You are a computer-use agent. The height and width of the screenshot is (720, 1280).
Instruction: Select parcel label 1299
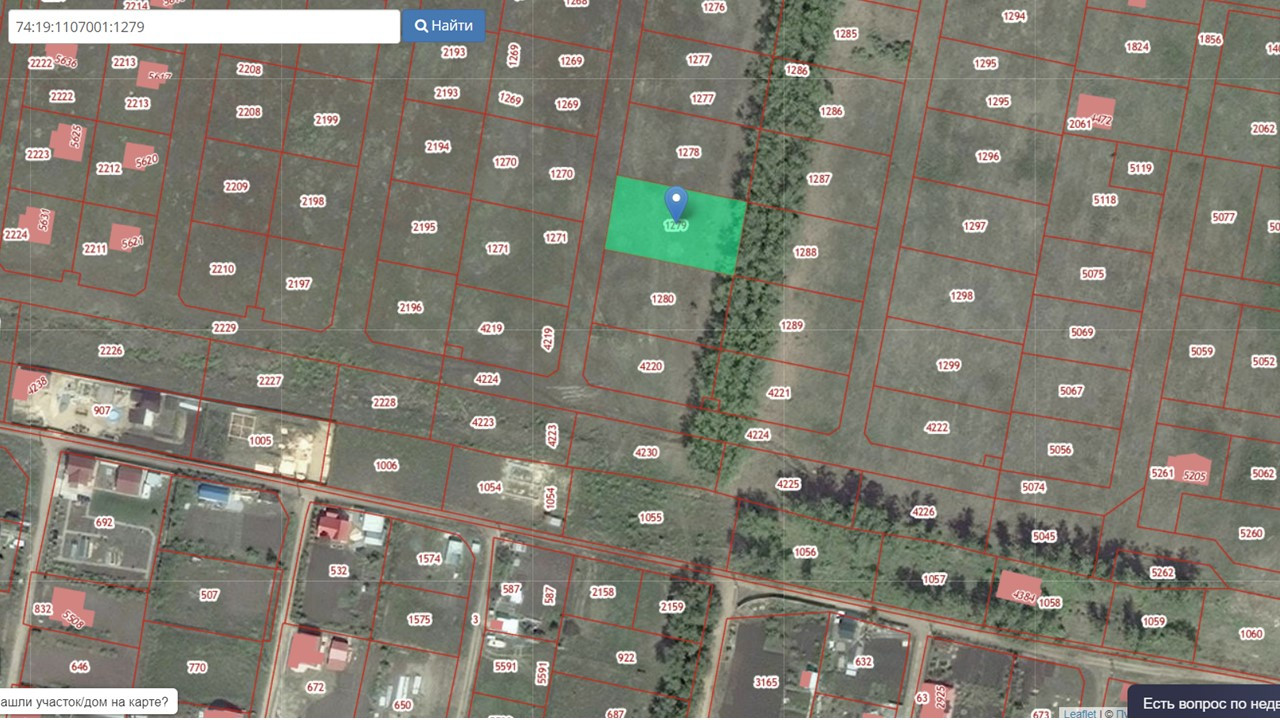948,366
